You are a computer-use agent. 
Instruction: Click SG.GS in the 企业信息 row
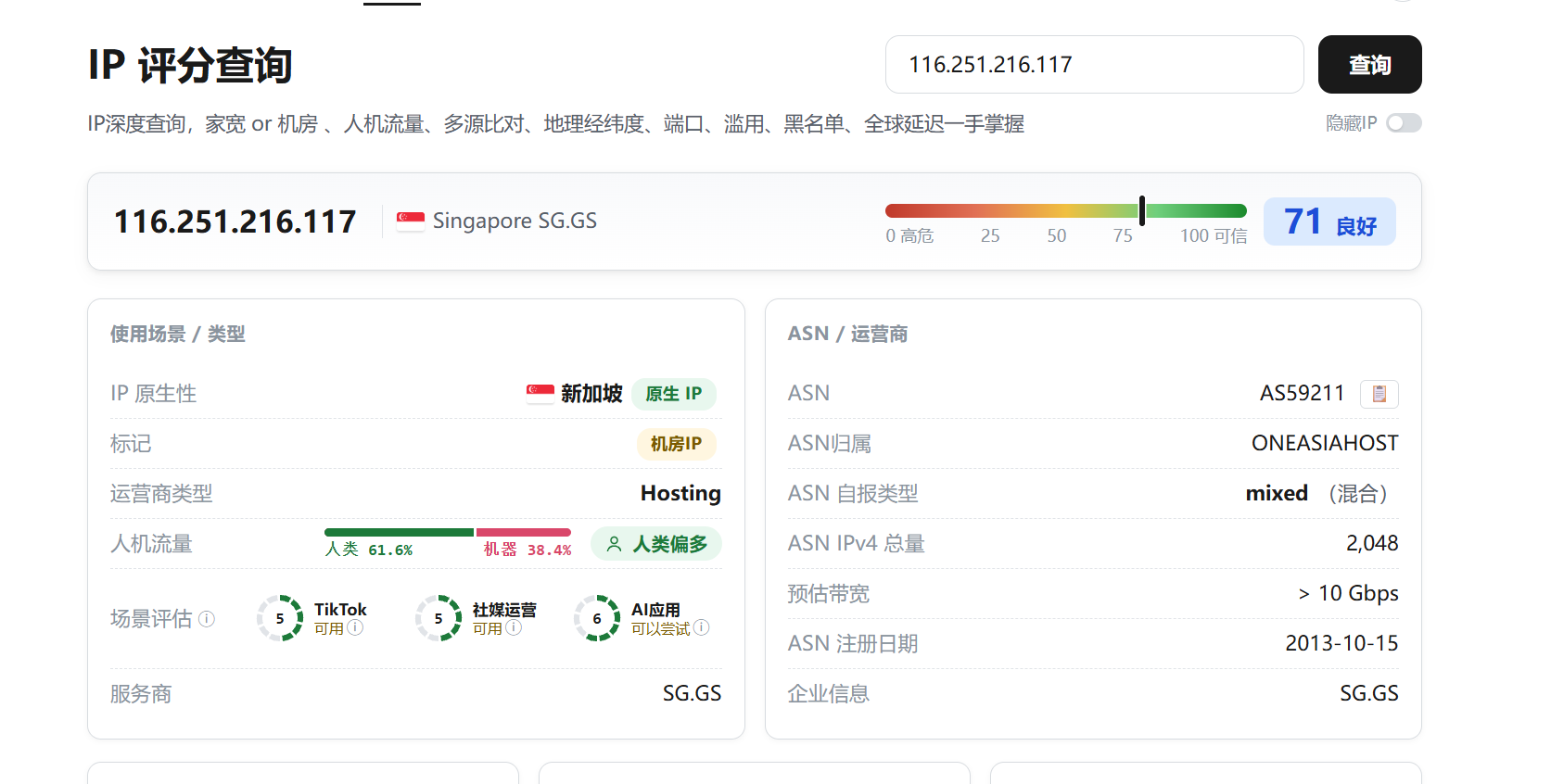(x=1369, y=693)
